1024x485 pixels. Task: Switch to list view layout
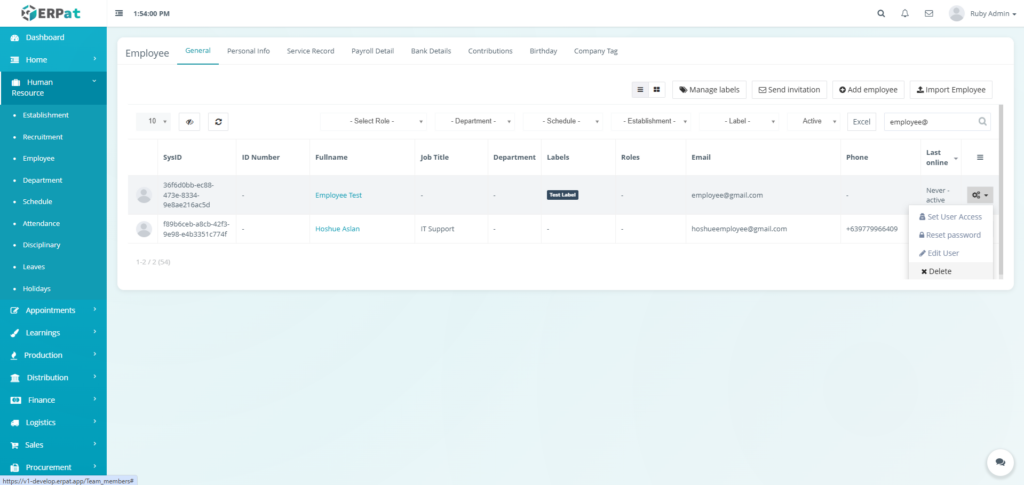click(x=641, y=90)
